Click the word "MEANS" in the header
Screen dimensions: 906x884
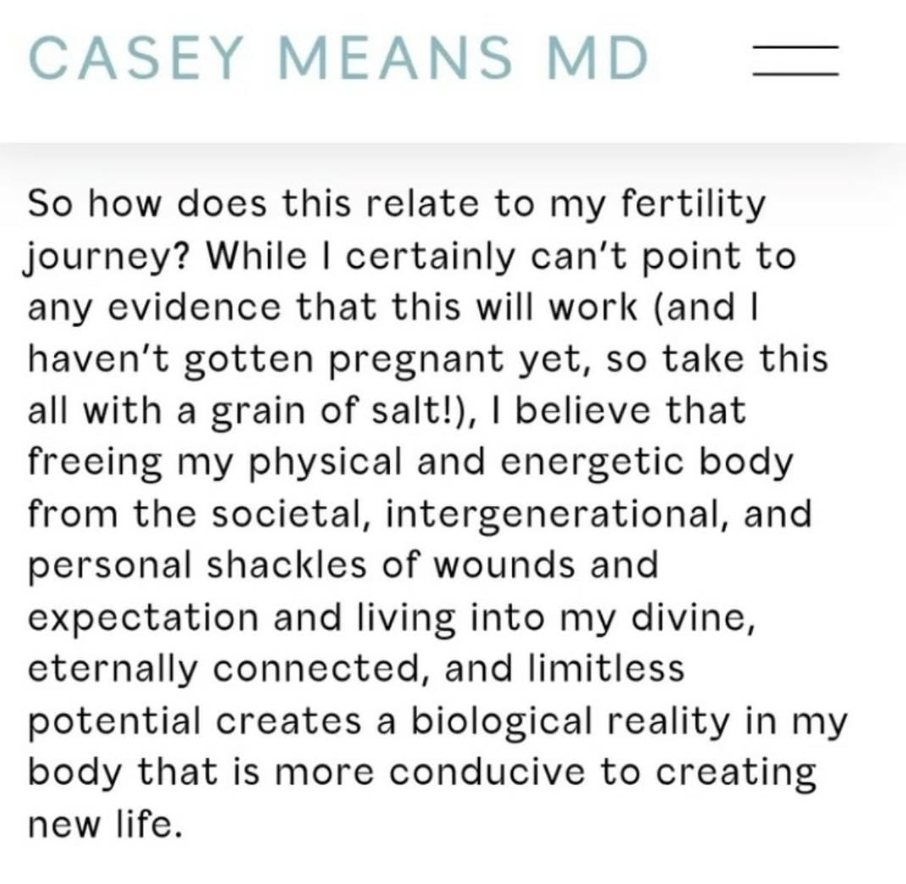tap(395, 58)
